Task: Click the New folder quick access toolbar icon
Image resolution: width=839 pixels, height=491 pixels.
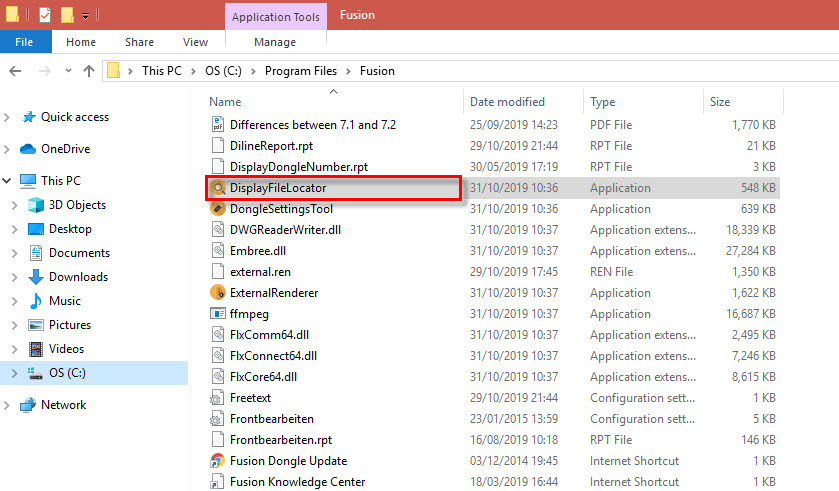Action: [x=67, y=15]
